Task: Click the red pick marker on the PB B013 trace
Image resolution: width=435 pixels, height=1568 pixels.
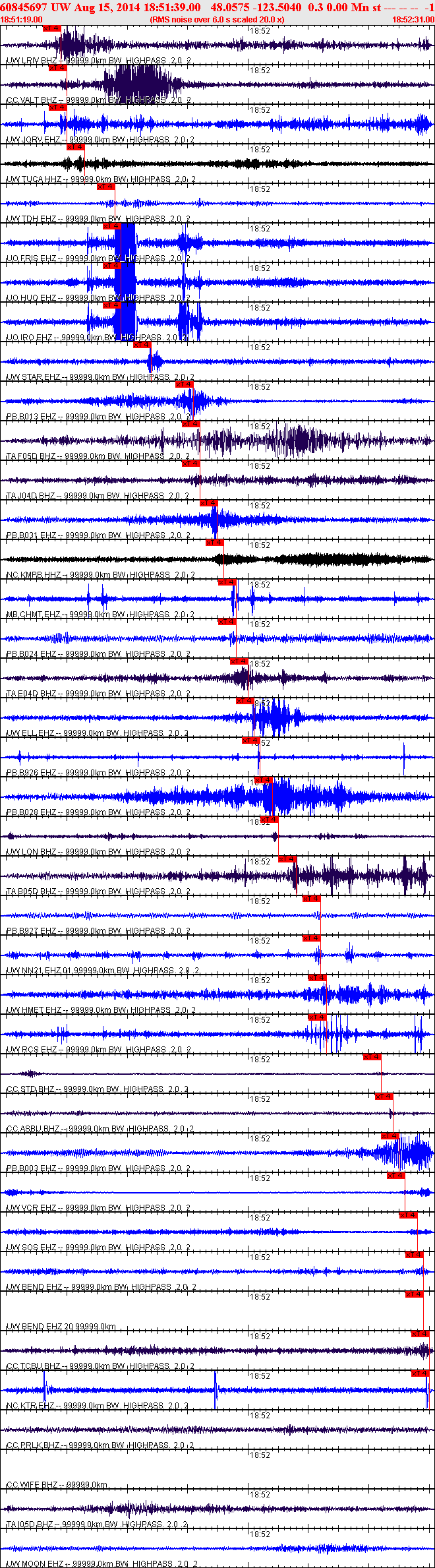Action: [185, 384]
